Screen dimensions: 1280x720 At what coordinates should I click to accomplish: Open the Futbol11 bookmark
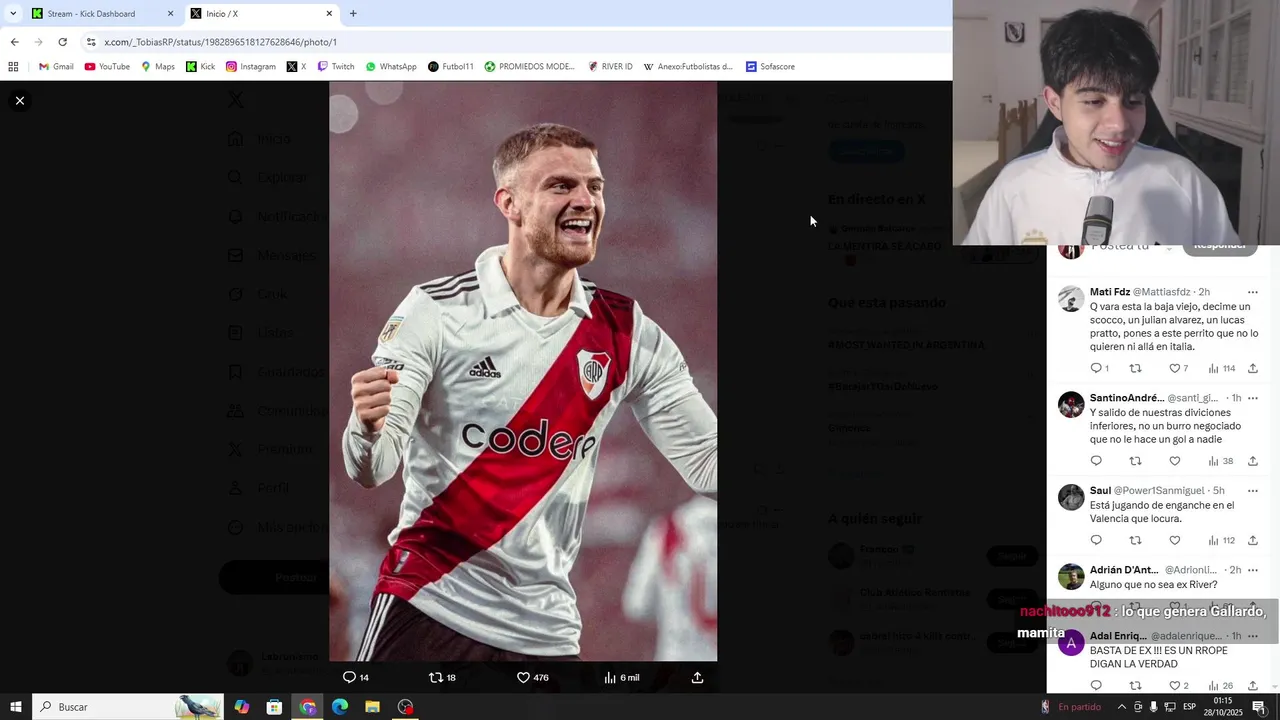coord(450,67)
